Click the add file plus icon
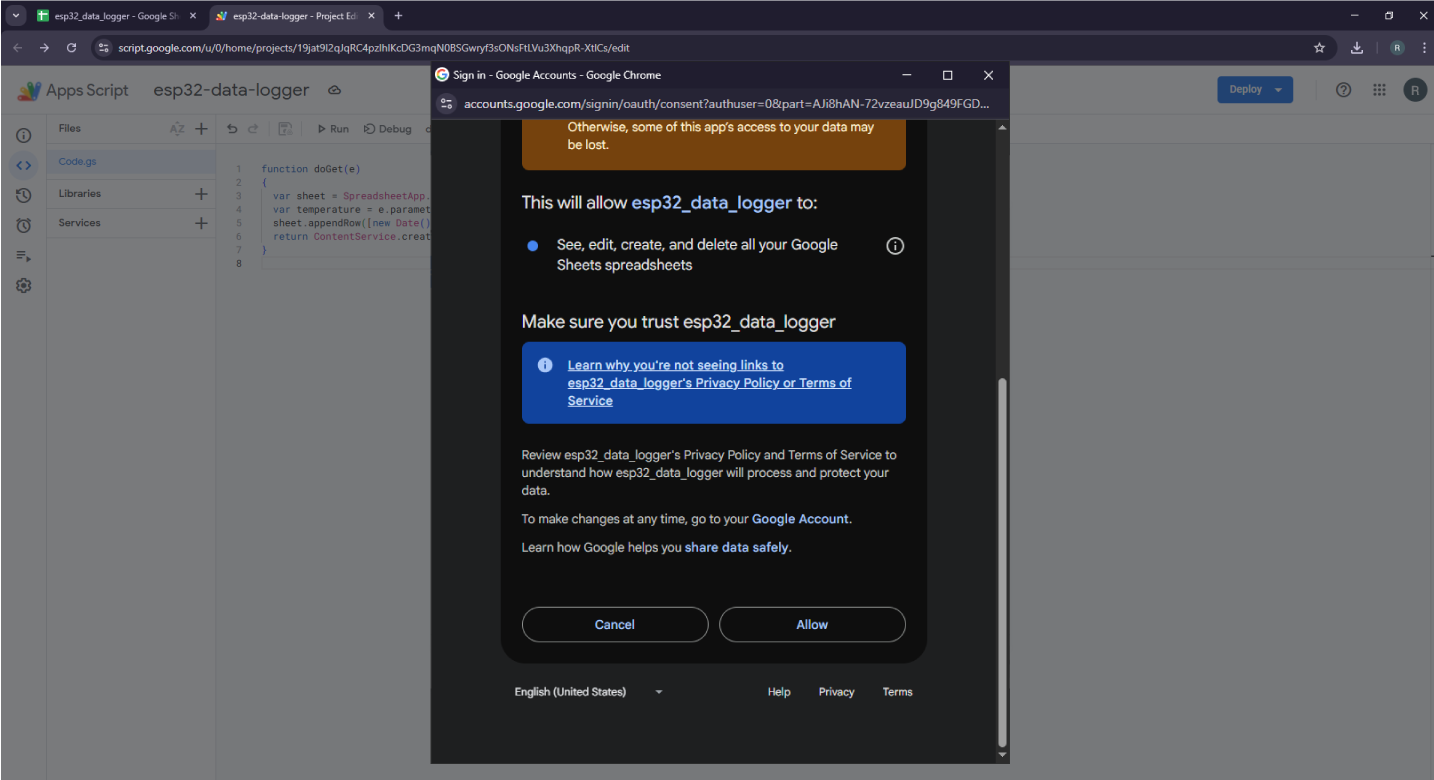 (x=201, y=129)
